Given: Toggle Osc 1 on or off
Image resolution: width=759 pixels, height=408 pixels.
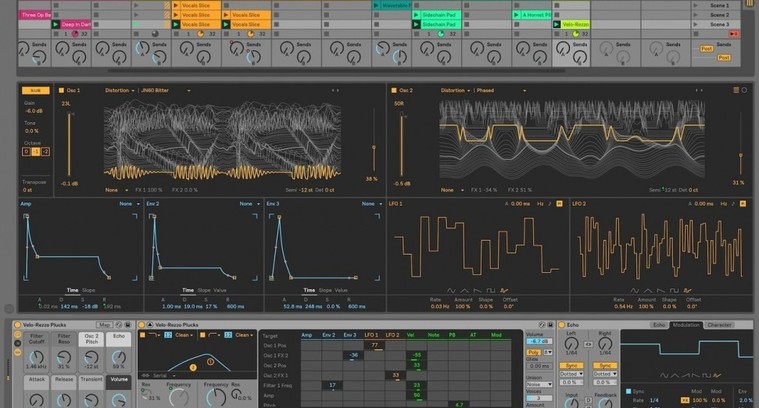Looking at the screenshot, I should (61, 91).
